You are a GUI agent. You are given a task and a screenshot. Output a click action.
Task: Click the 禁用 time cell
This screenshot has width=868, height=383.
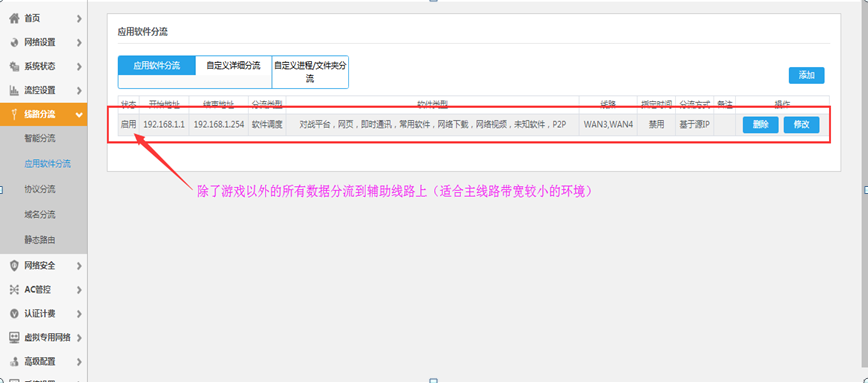657,125
